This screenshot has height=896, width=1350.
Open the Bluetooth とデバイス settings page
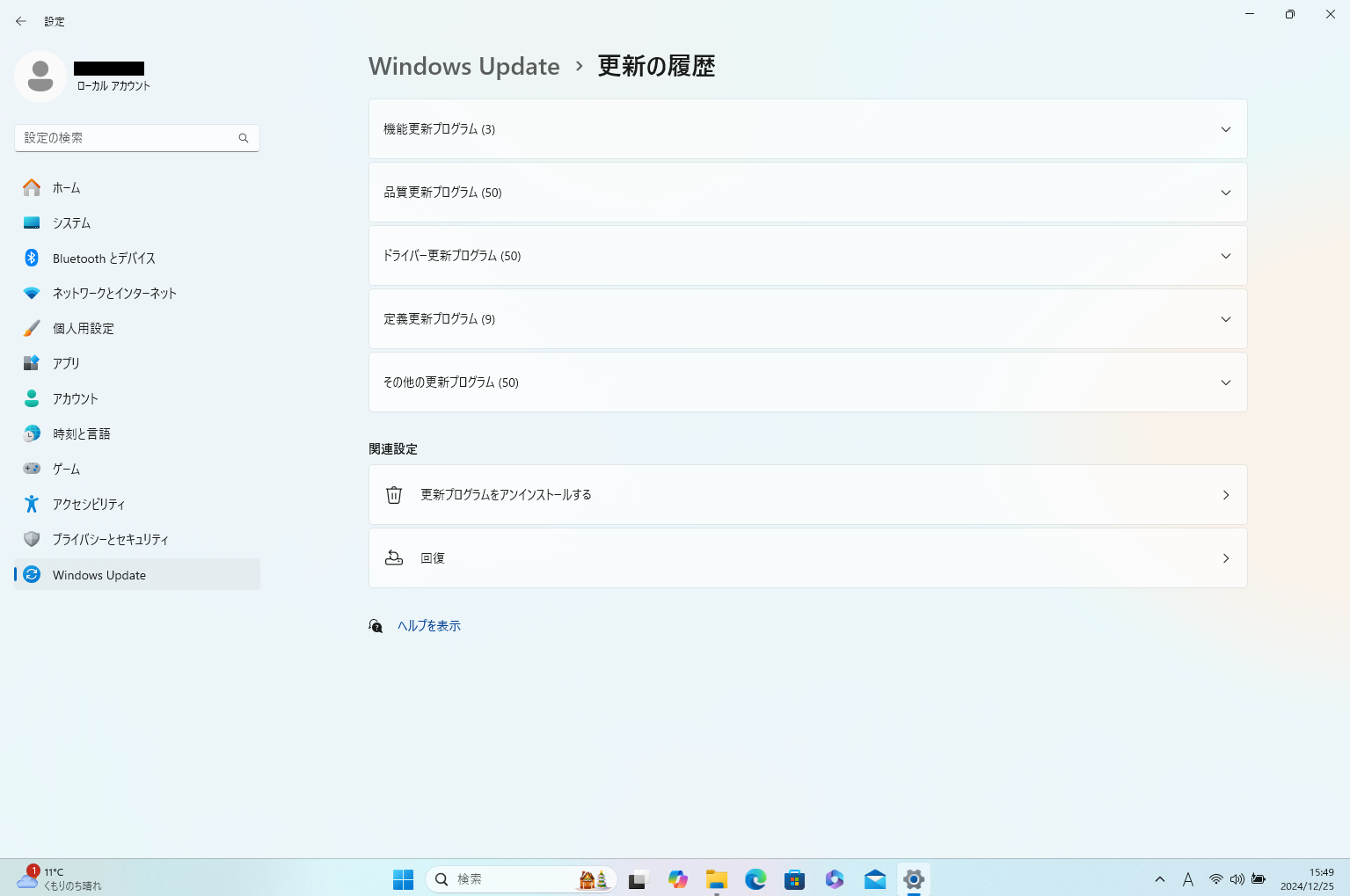104,259
